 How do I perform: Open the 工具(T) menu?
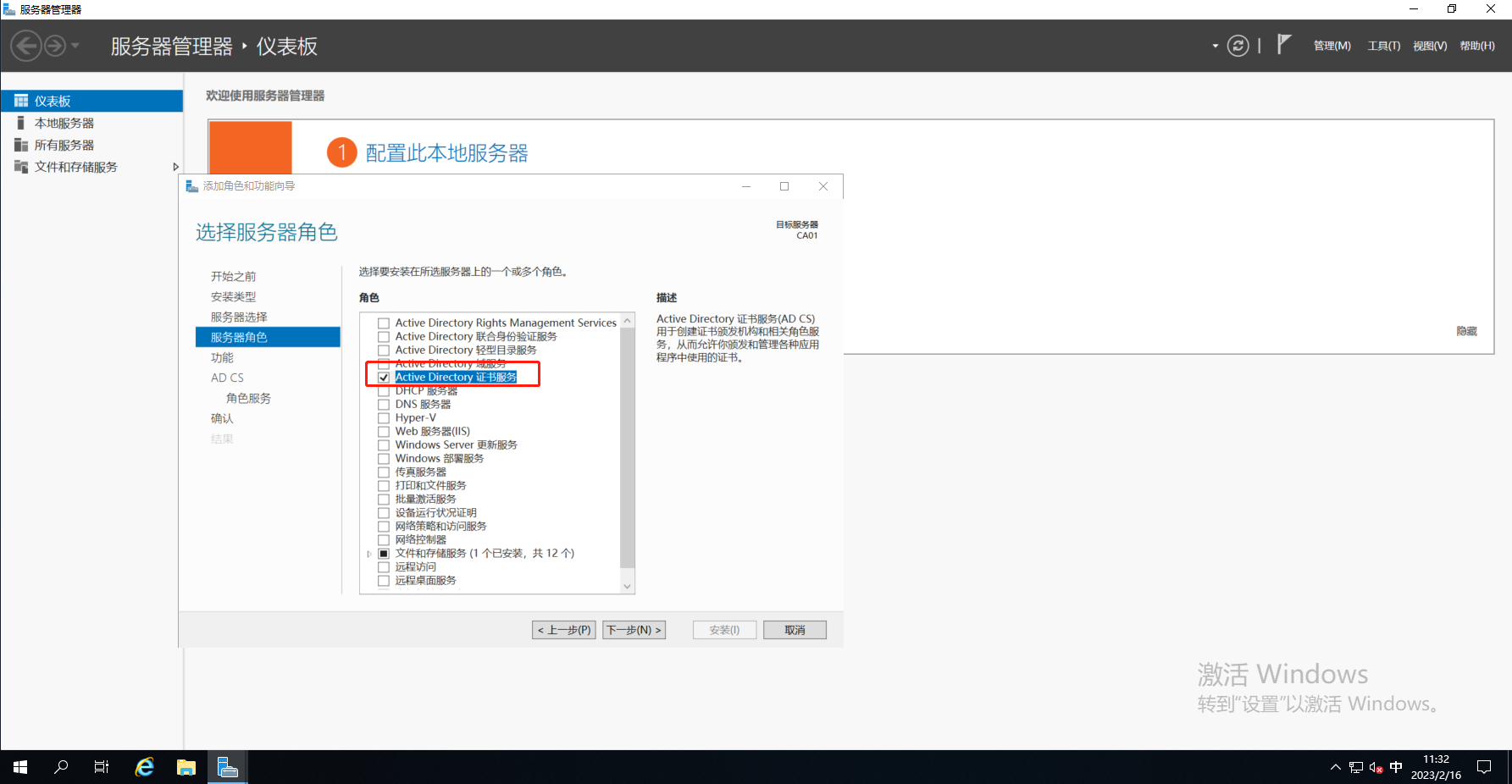tap(1383, 46)
